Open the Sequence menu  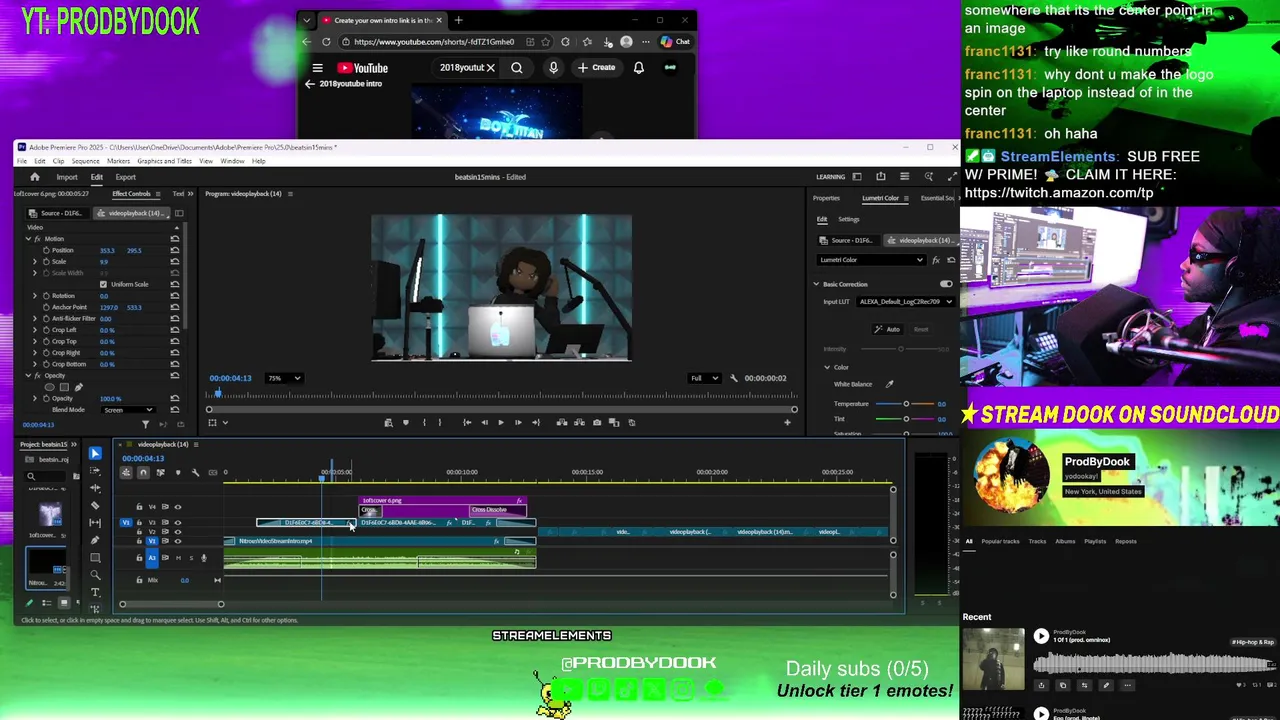85,161
